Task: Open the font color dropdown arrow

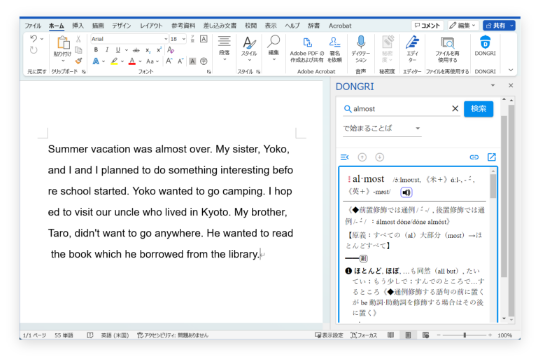Action: (140, 62)
